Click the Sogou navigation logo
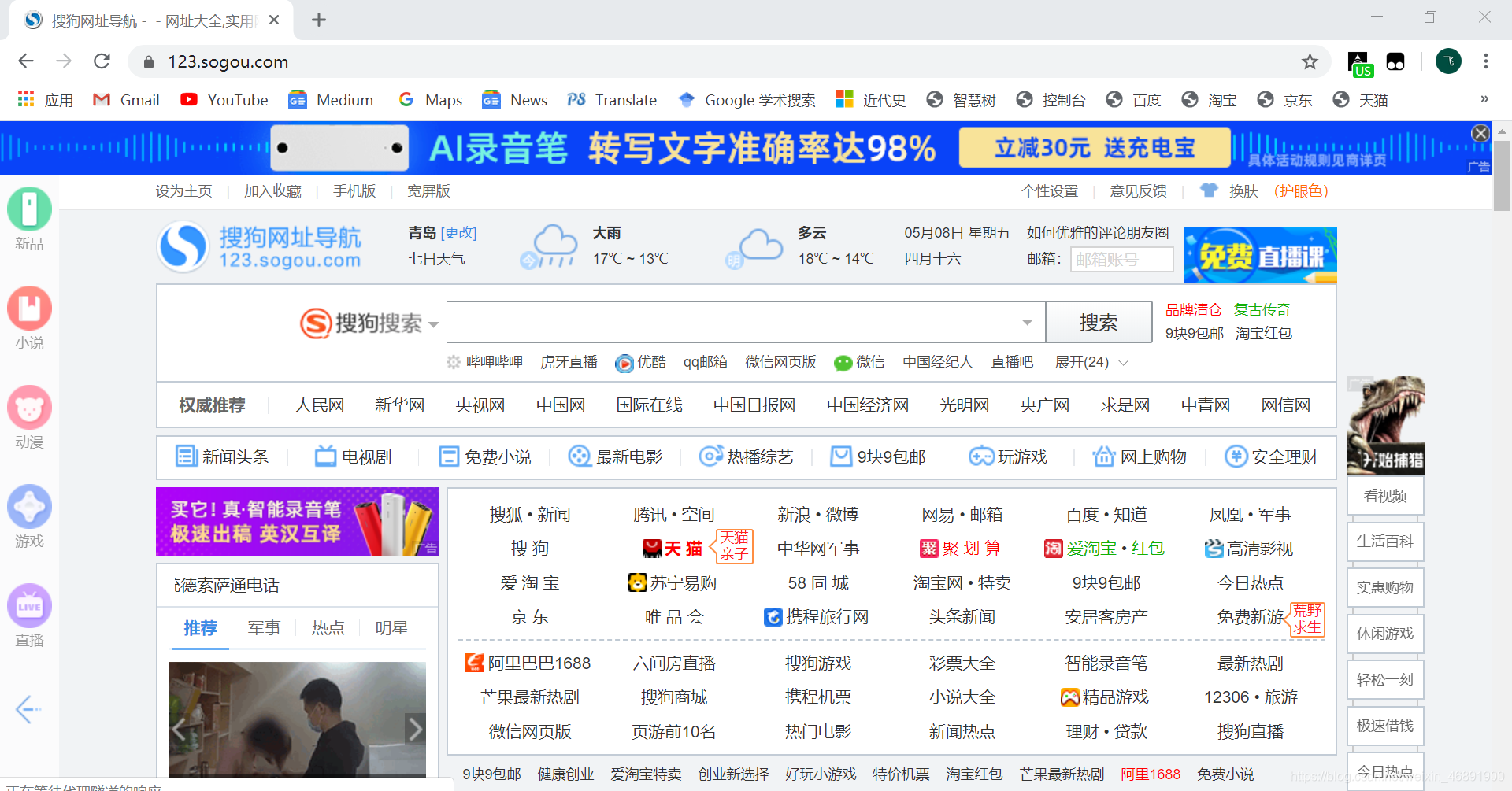1512x791 pixels. 260,247
